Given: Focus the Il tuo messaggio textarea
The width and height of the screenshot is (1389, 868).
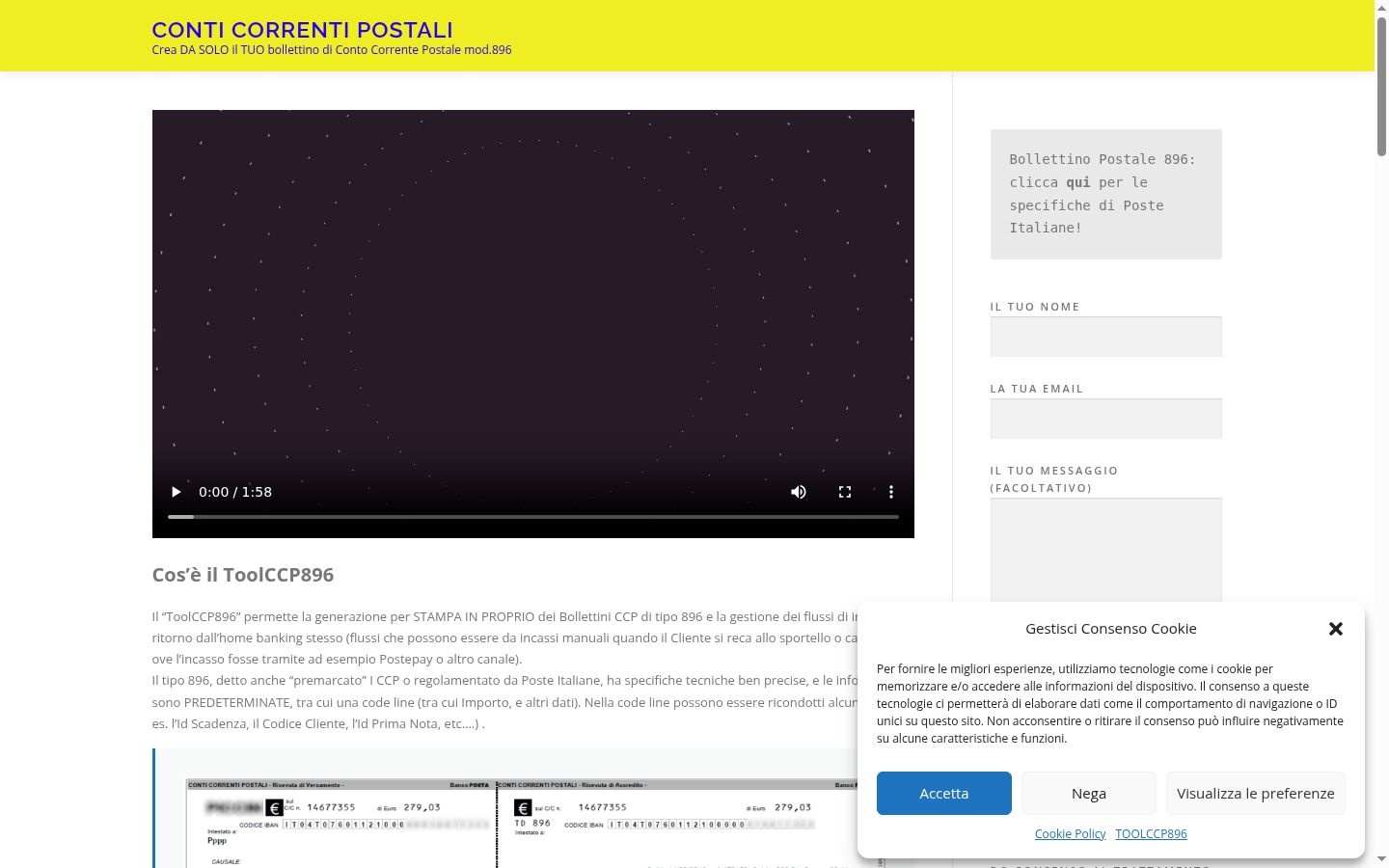Looking at the screenshot, I should (x=1106, y=551).
